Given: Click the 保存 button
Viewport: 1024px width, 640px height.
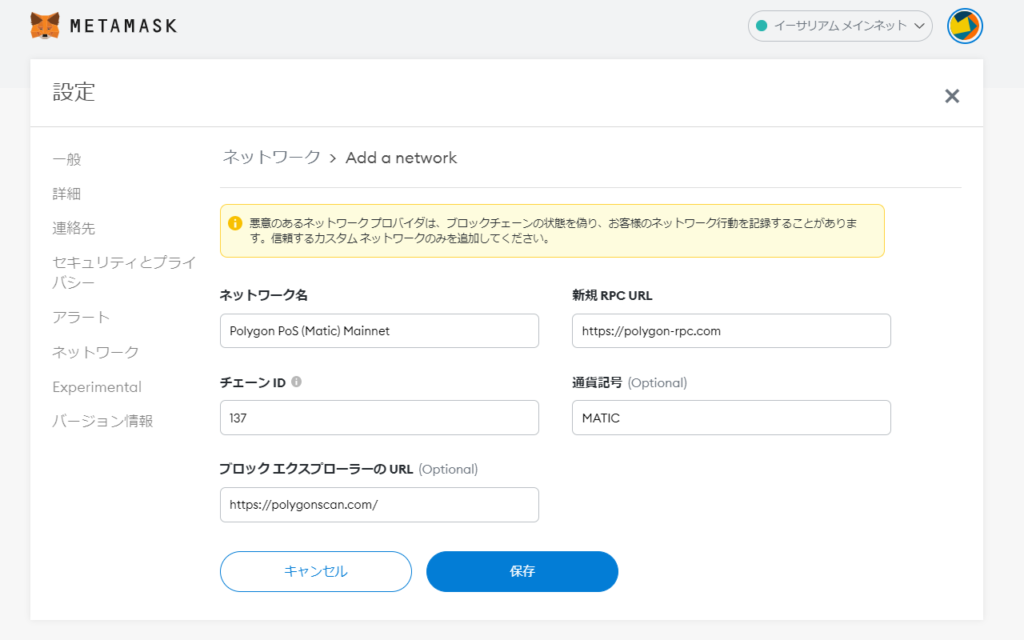Looking at the screenshot, I should tap(522, 571).
